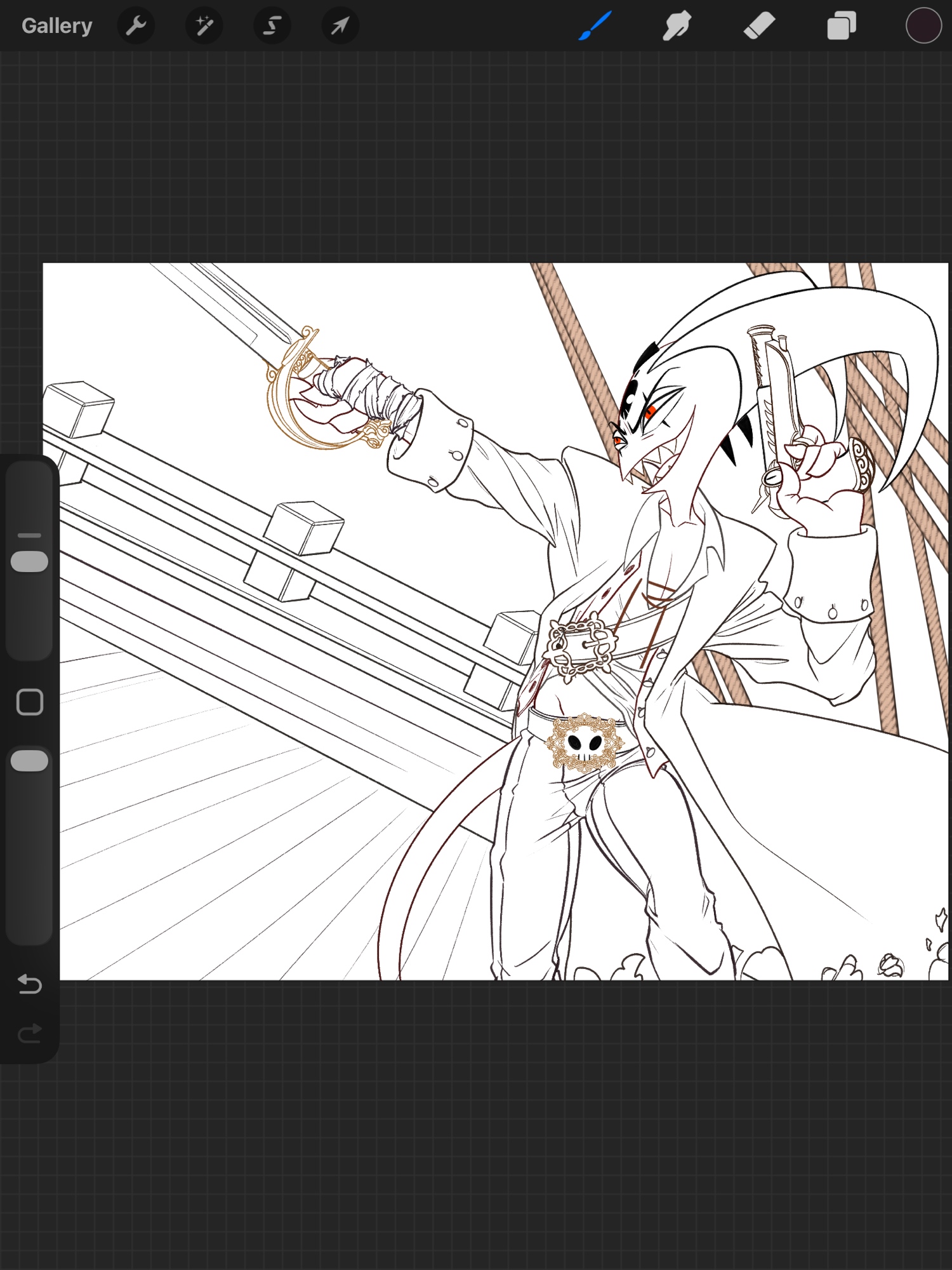Viewport: 952px width, 1270px height.
Task: Open the Actions wrench menu
Action: click(x=136, y=26)
